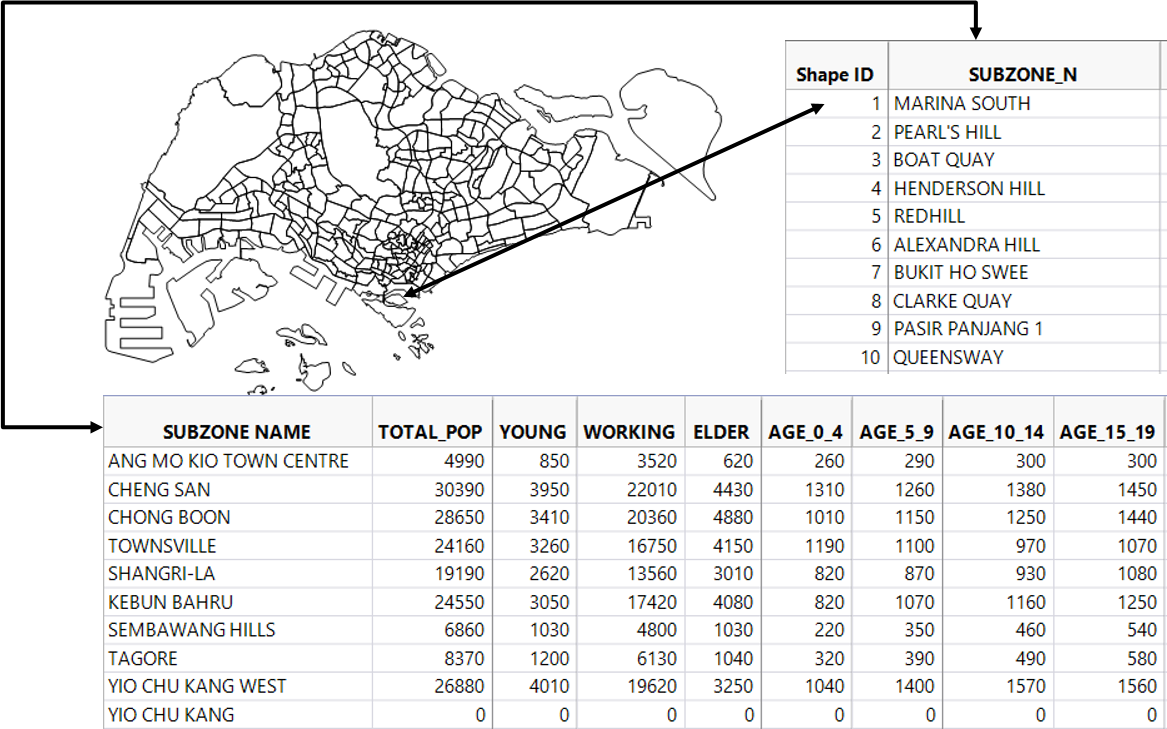Select the PASIR PANJANG 1 cell
Viewport: 1167px width, 729px height.
[1023, 328]
